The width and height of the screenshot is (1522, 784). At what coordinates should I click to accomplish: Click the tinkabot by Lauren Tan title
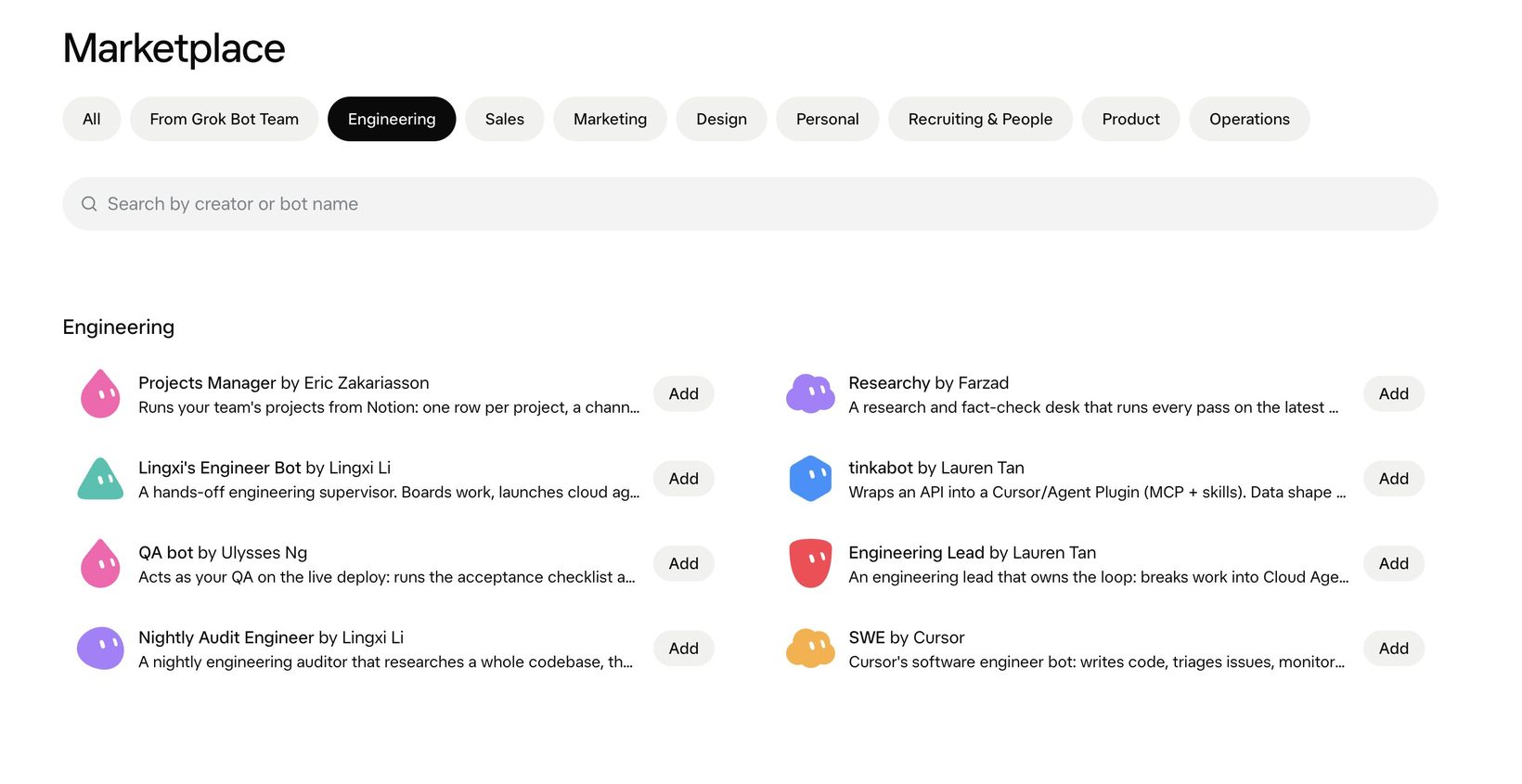936,468
